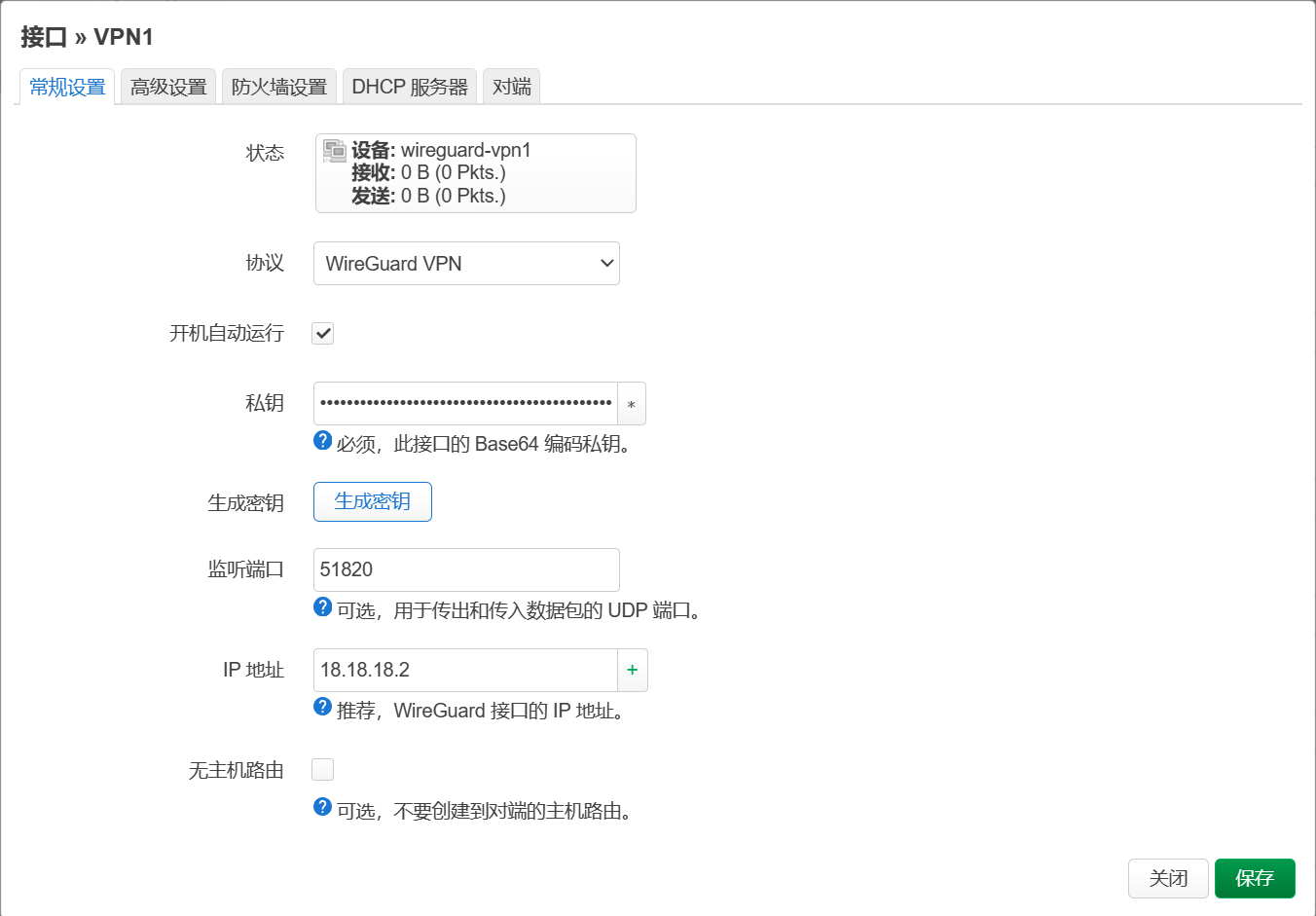1316x916 pixels.
Task: Click the help icon under listen port
Action: (x=323, y=607)
